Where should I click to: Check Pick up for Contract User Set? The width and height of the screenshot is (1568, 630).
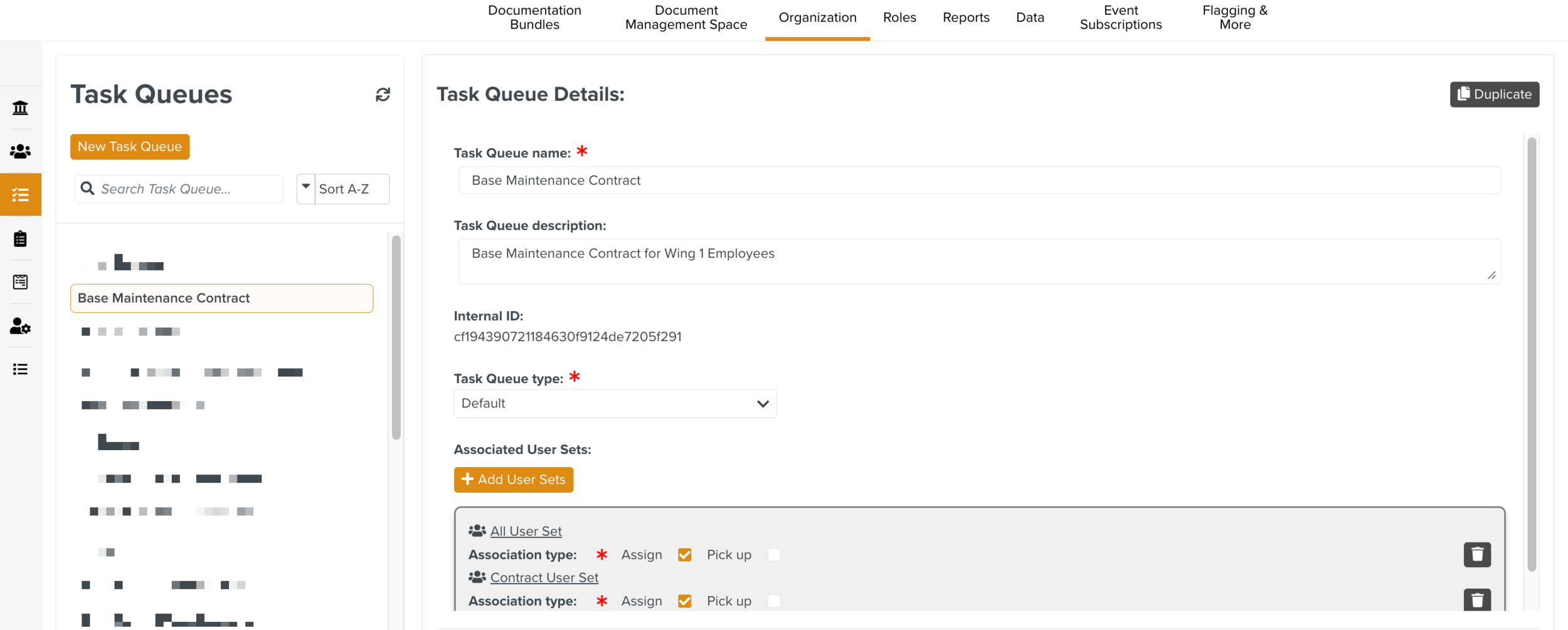(774, 601)
